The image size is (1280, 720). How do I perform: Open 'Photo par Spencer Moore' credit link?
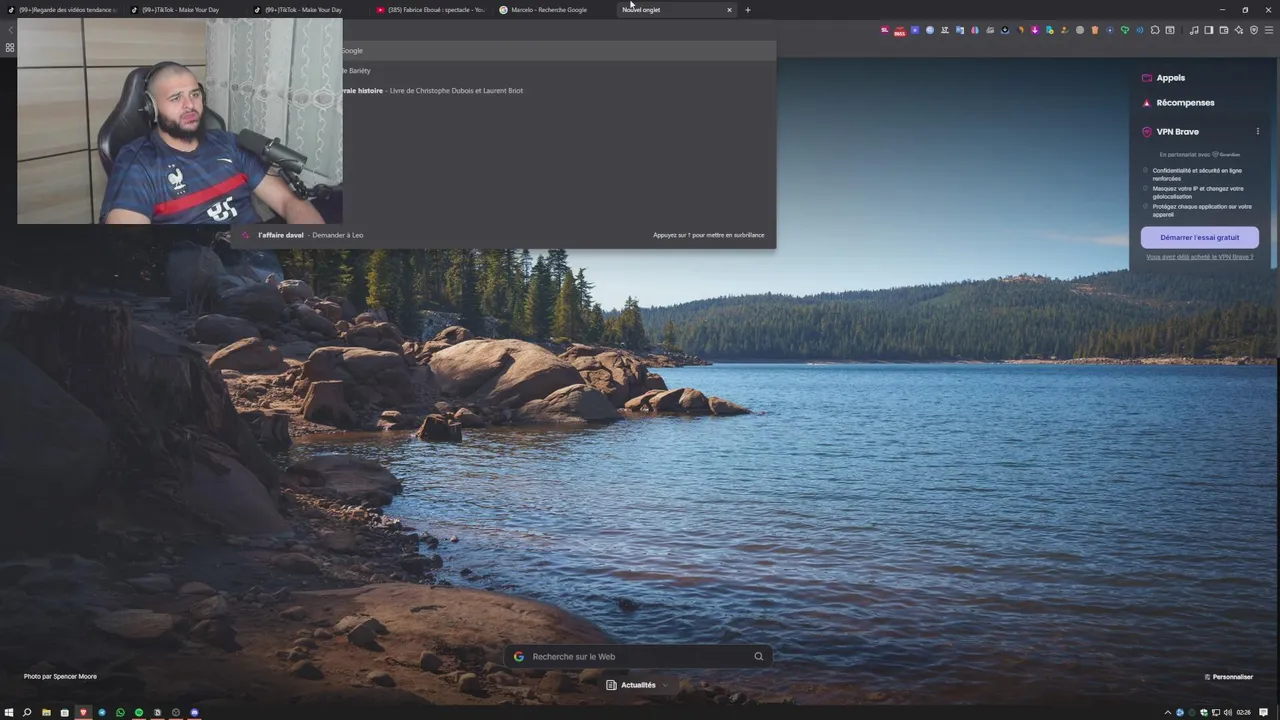(60, 677)
